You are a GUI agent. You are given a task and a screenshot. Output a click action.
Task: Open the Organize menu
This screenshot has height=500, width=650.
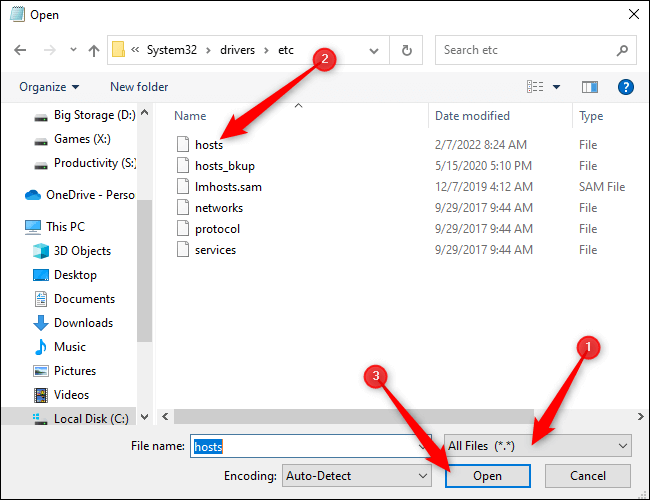48,87
